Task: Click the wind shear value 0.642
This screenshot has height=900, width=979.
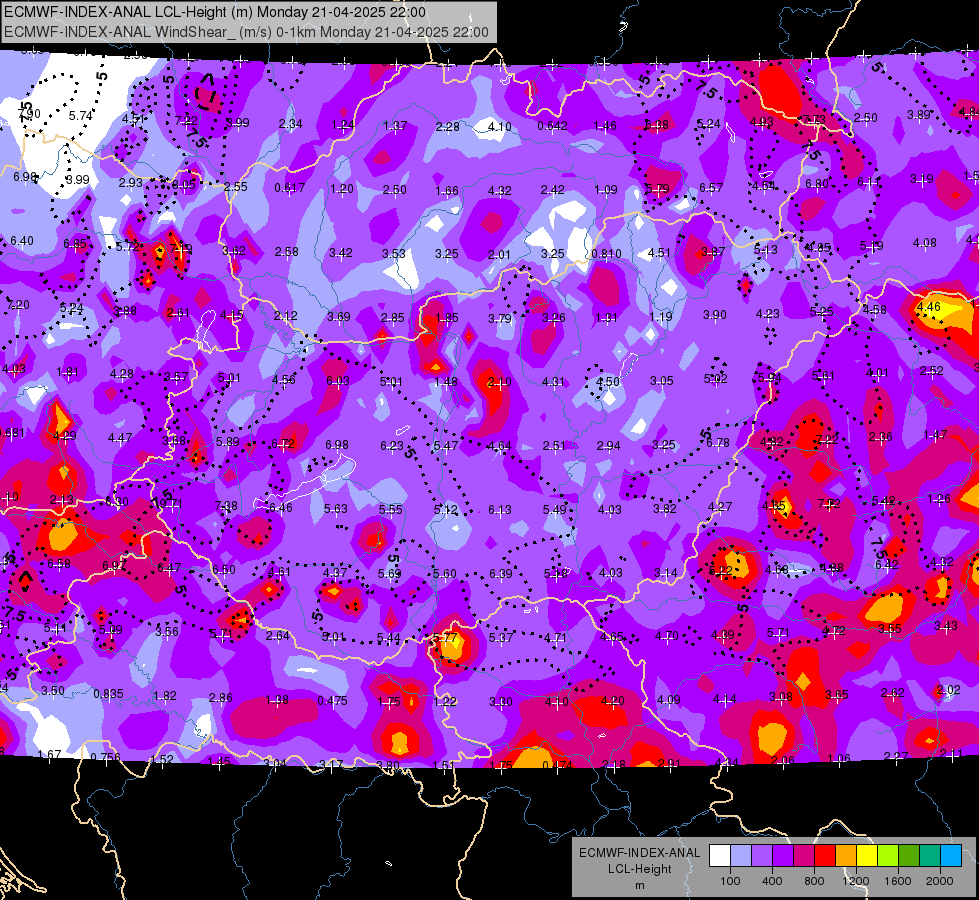Action: [553, 126]
